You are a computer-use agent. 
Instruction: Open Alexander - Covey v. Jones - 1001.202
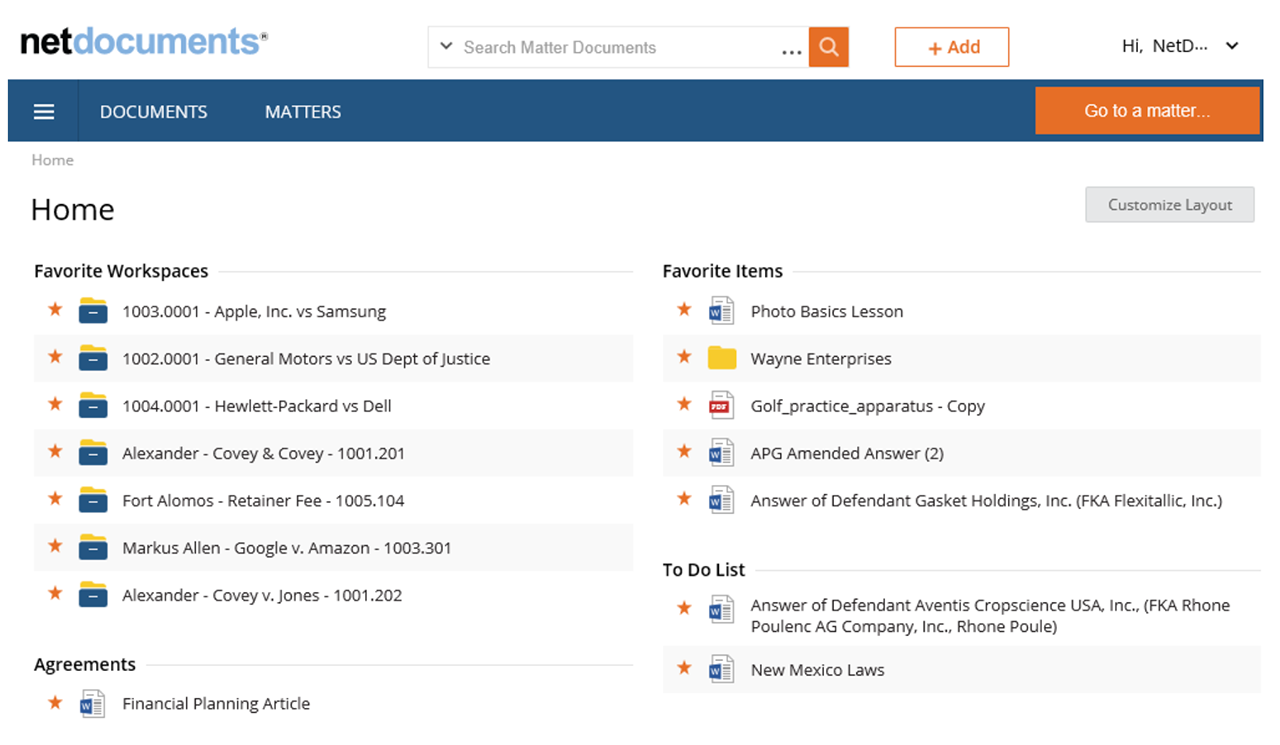262,595
